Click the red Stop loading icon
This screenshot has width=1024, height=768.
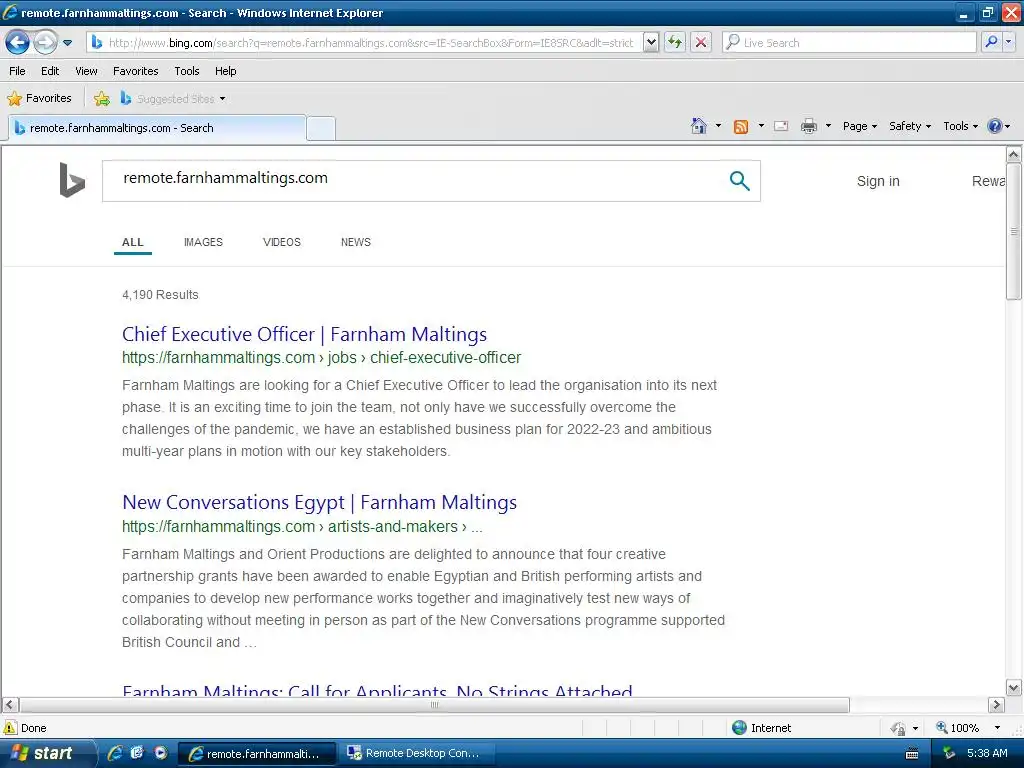(x=701, y=42)
